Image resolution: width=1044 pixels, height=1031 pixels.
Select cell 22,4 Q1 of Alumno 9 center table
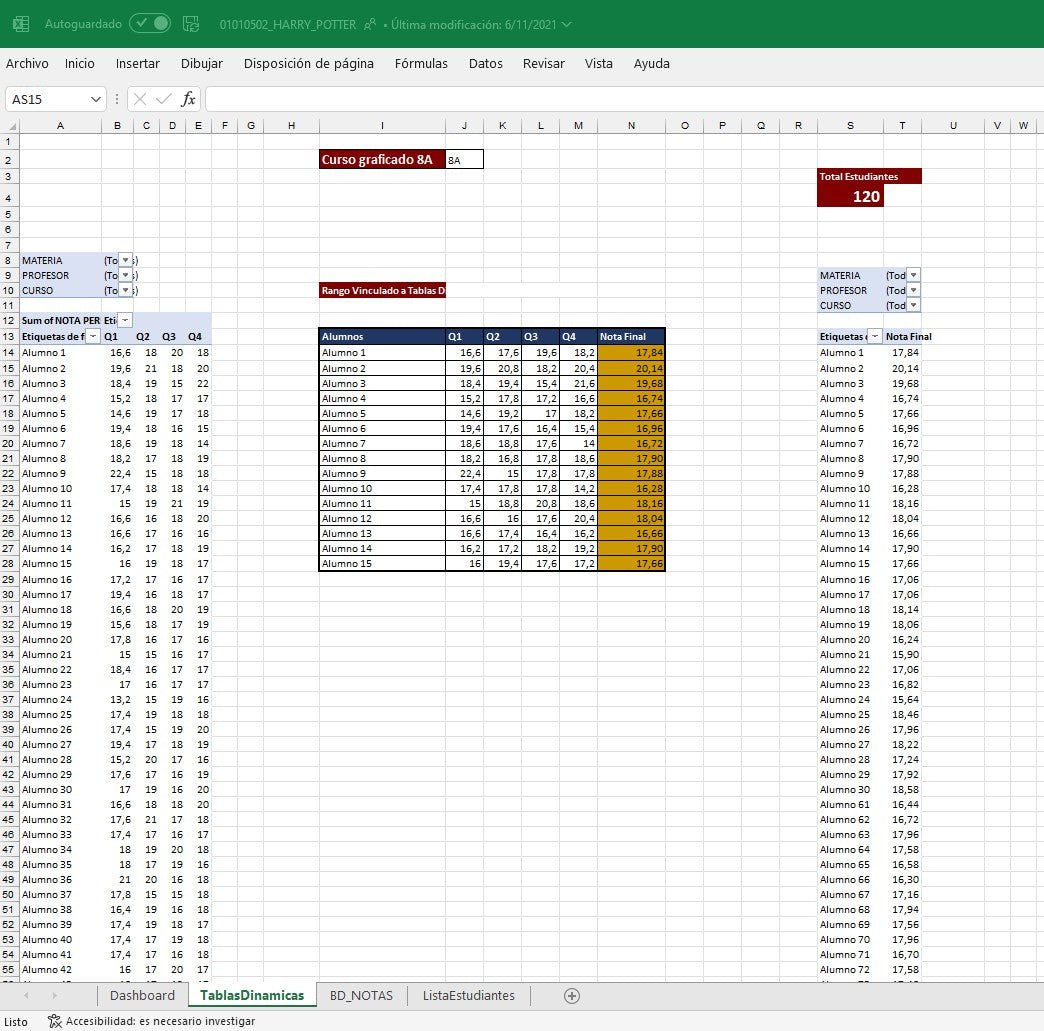464,474
